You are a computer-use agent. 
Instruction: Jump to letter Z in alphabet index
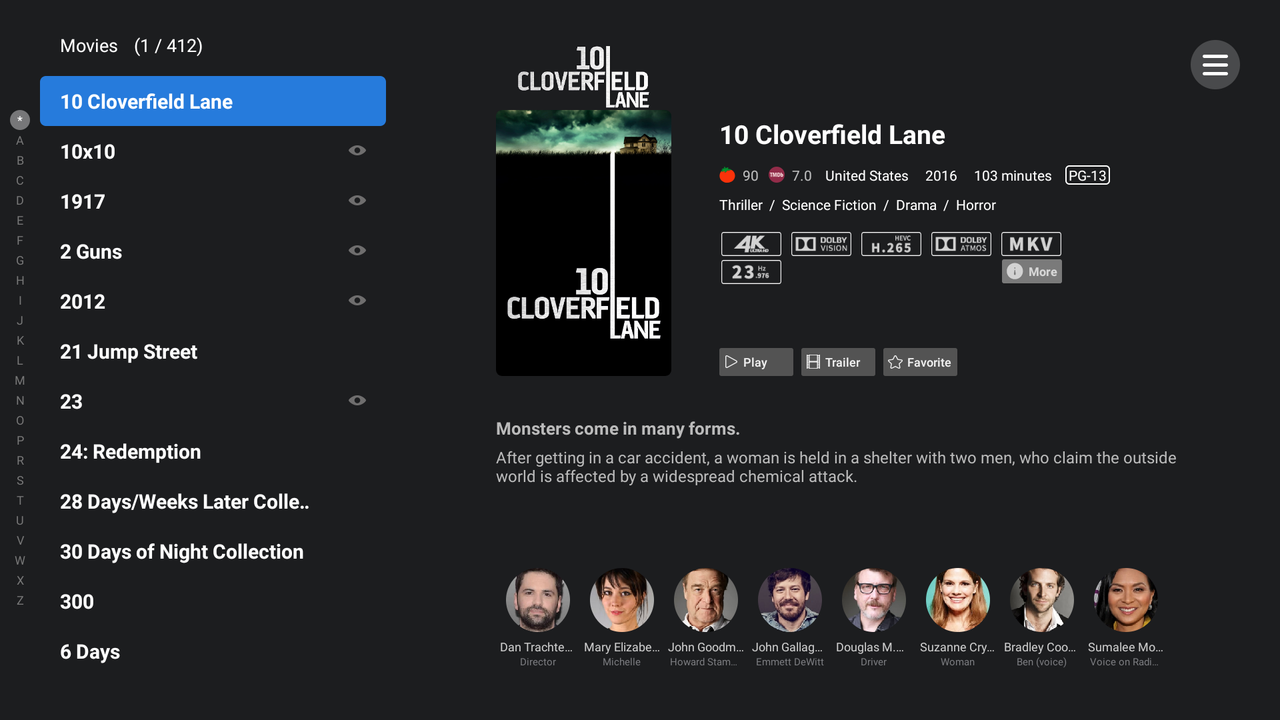(x=20, y=600)
